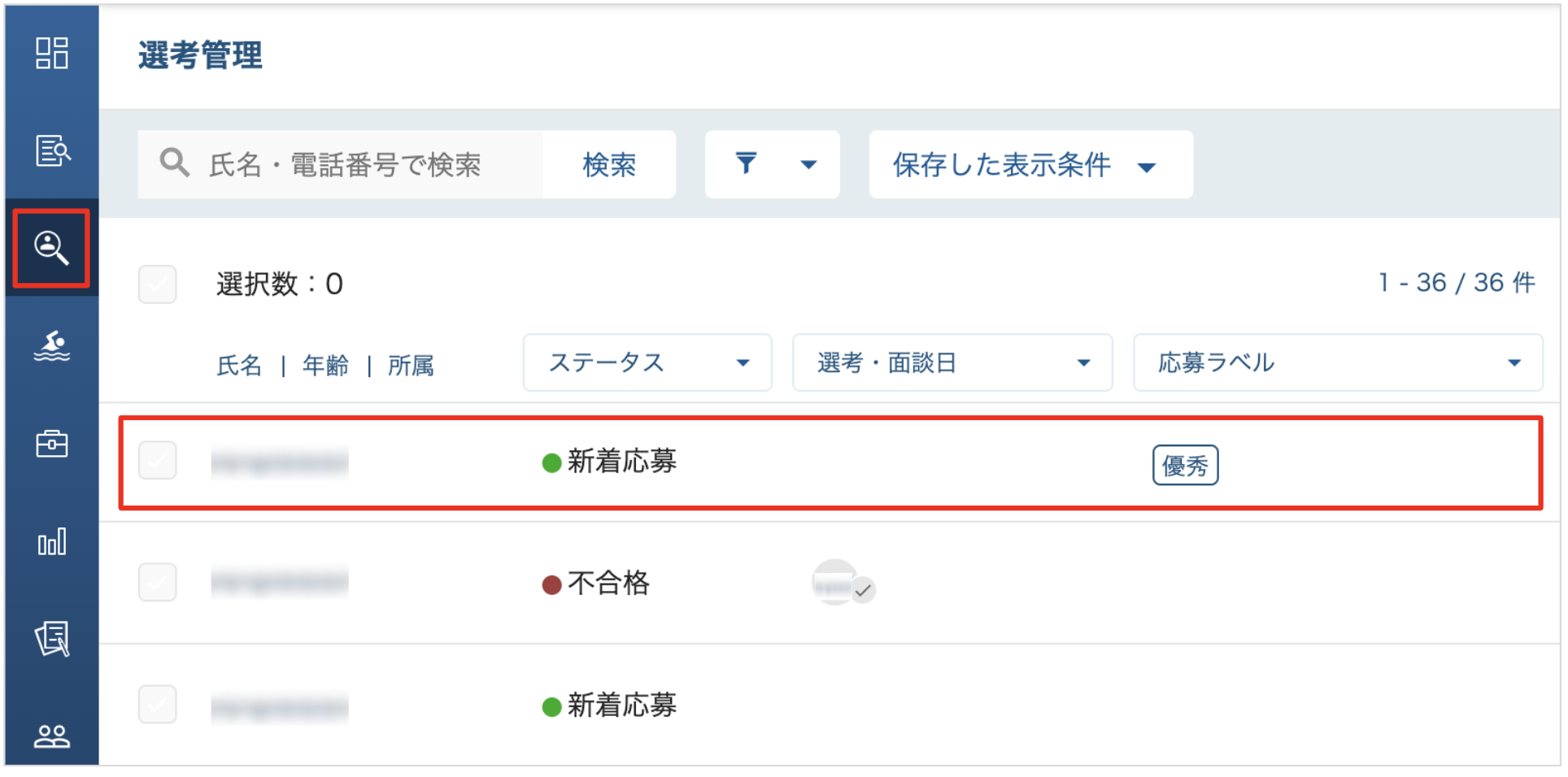Open the documents pen icon in sidebar

pos(51,639)
